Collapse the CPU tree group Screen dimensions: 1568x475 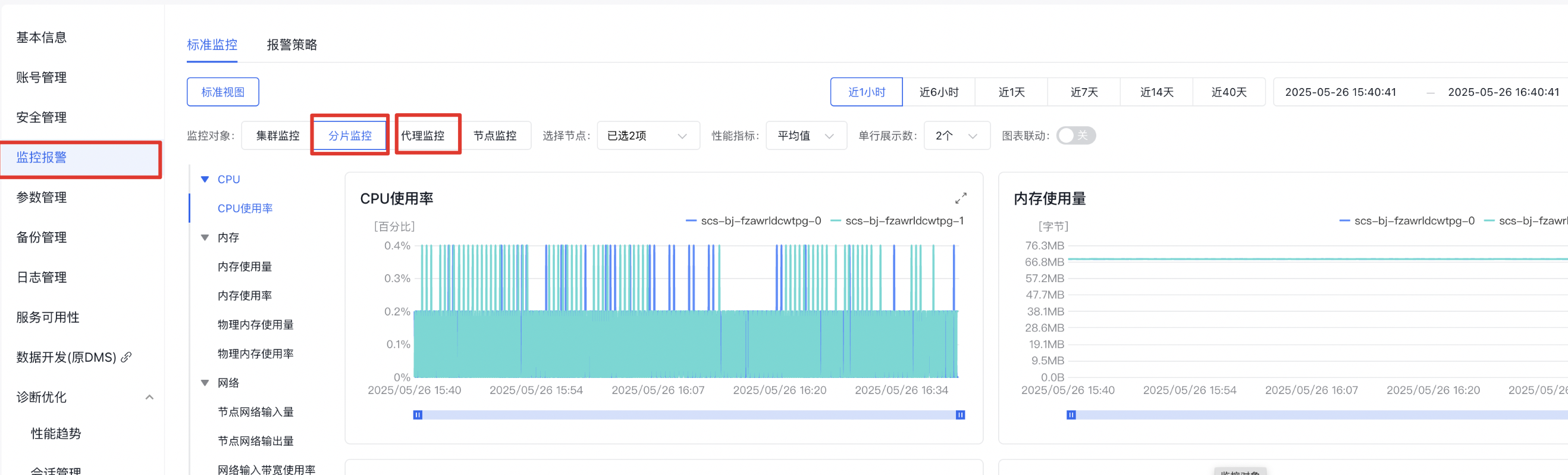pyautogui.click(x=205, y=179)
